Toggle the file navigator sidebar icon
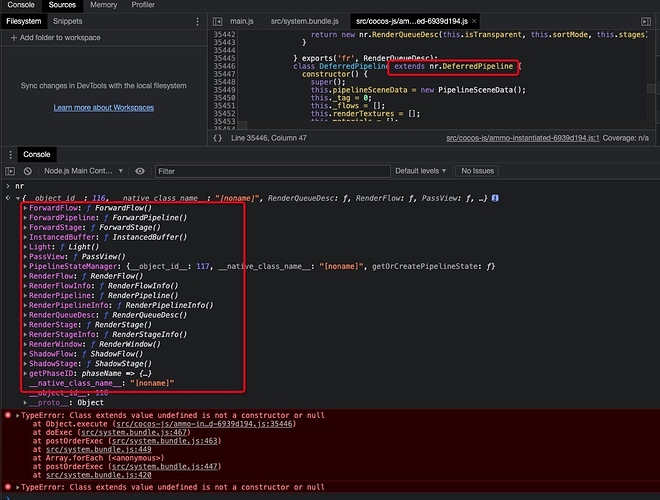 [x=217, y=21]
